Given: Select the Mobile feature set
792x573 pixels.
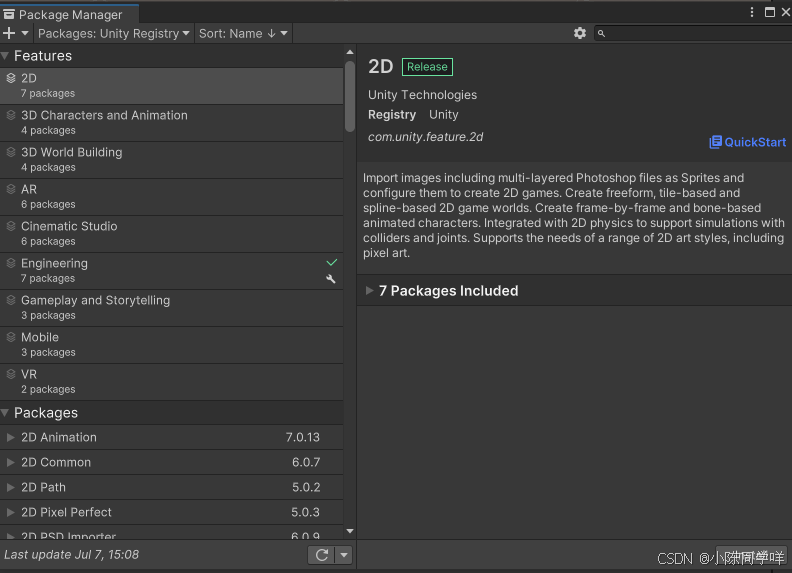Looking at the screenshot, I should (171, 345).
